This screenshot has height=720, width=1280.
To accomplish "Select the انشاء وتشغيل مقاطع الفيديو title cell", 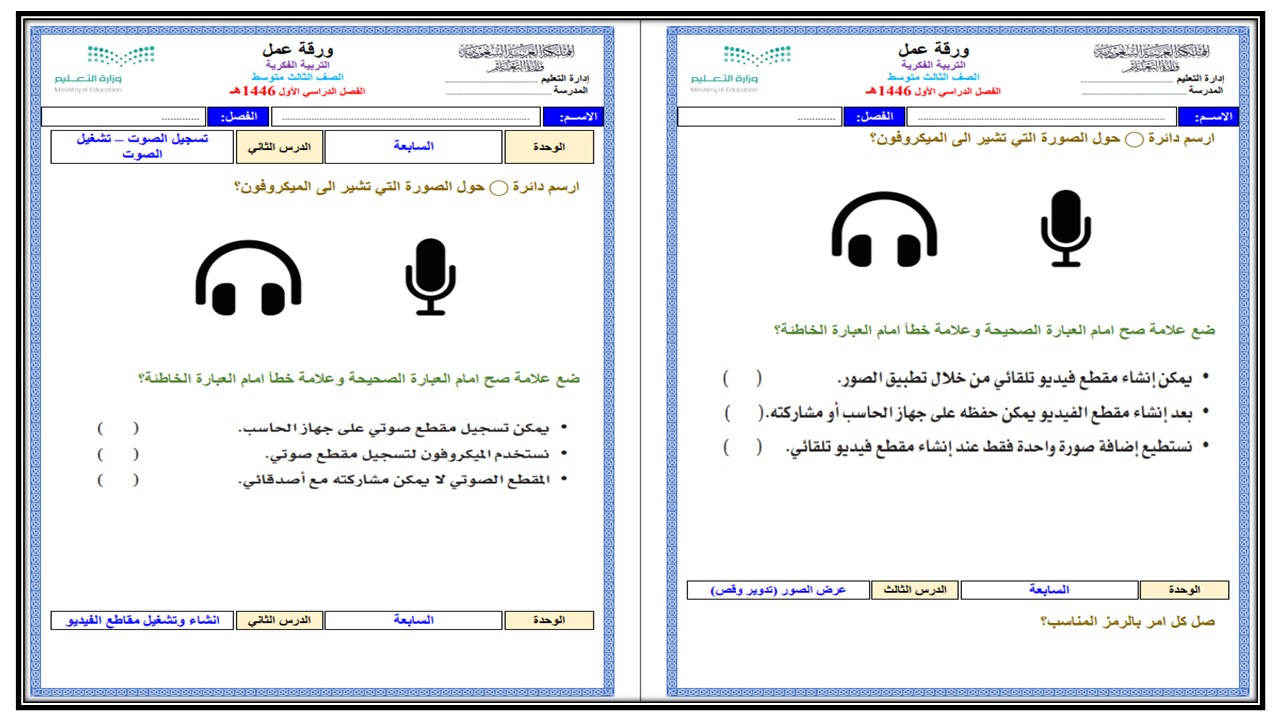I will (142, 621).
